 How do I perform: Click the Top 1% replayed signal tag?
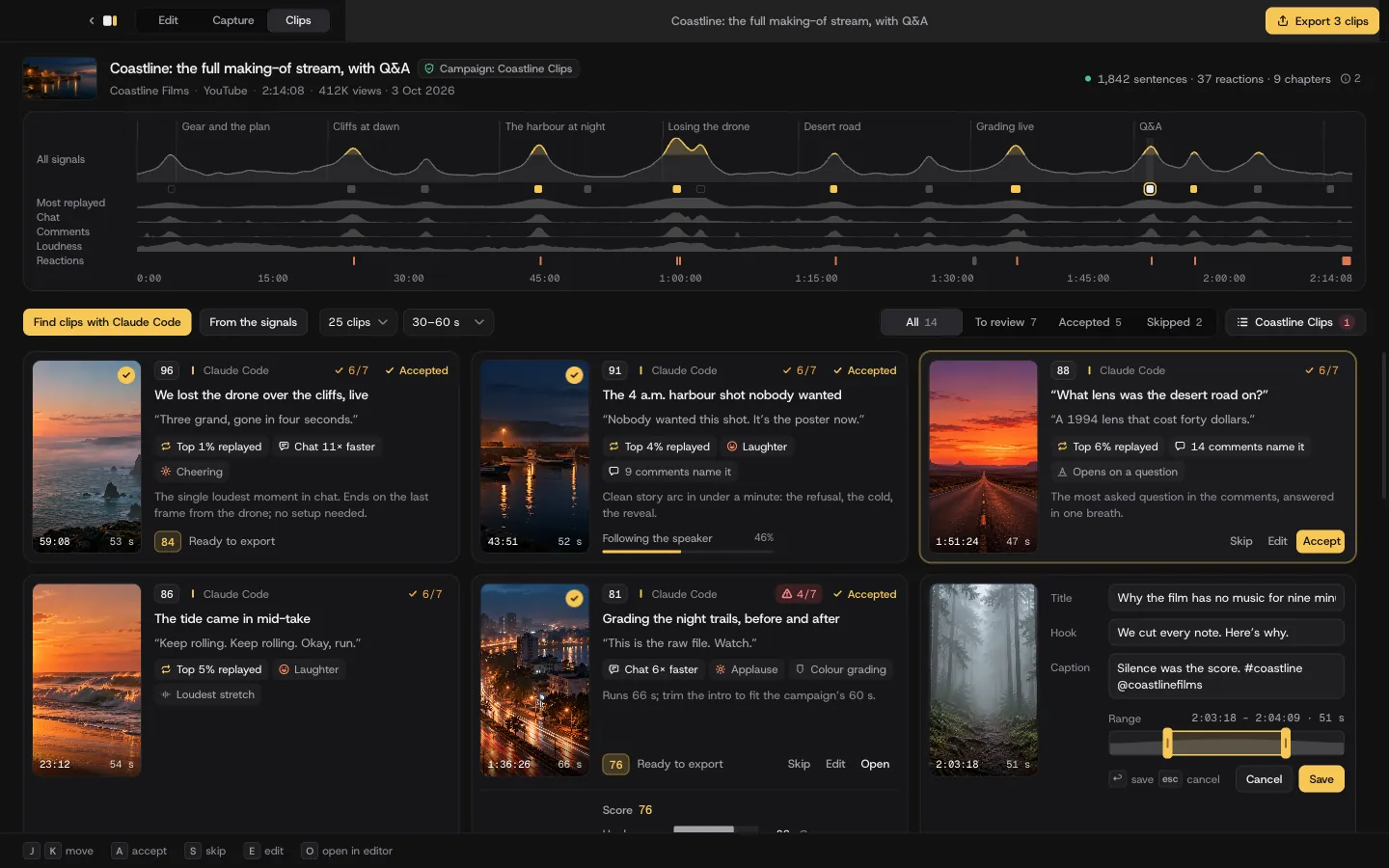[x=211, y=447]
